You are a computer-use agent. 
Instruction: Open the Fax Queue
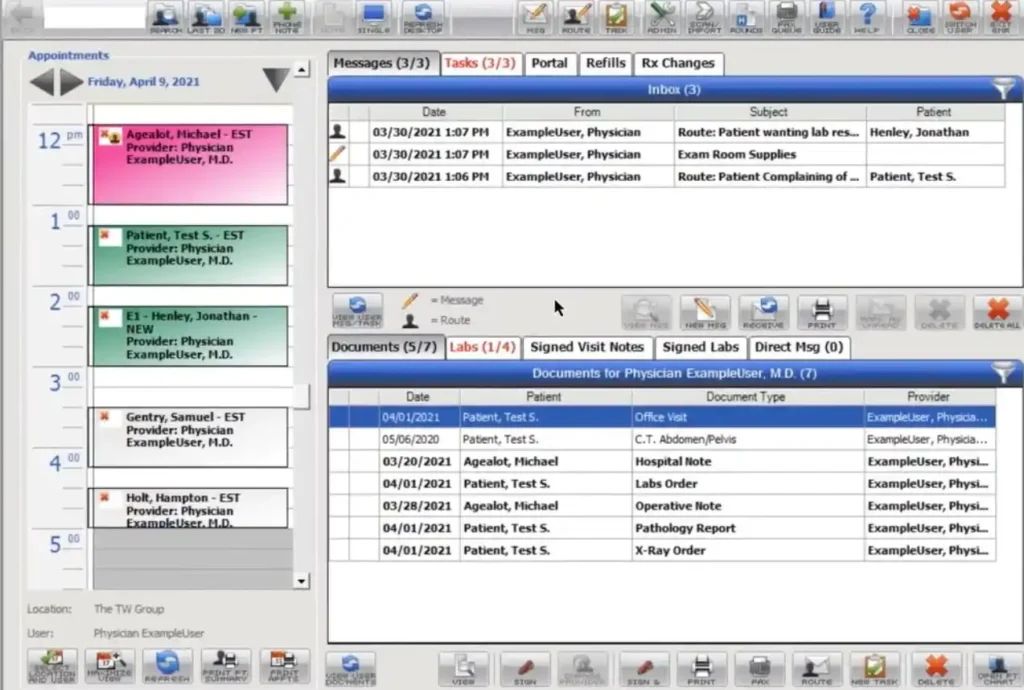[x=786, y=17]
